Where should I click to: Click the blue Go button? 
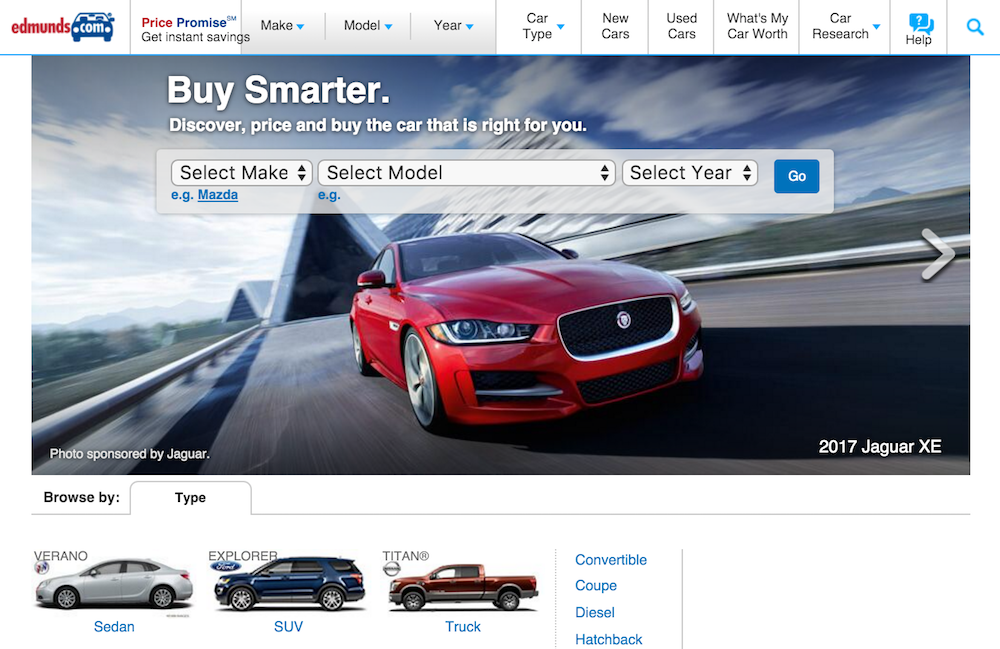797,176
